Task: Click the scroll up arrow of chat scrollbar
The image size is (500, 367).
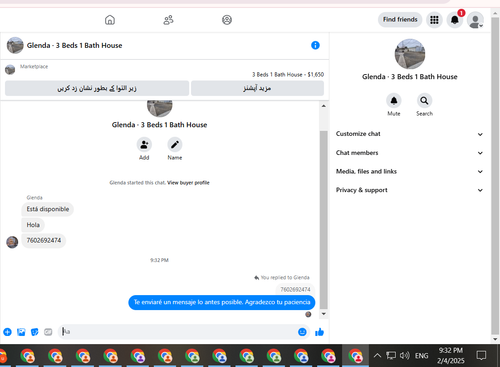Action: [324, 106]
